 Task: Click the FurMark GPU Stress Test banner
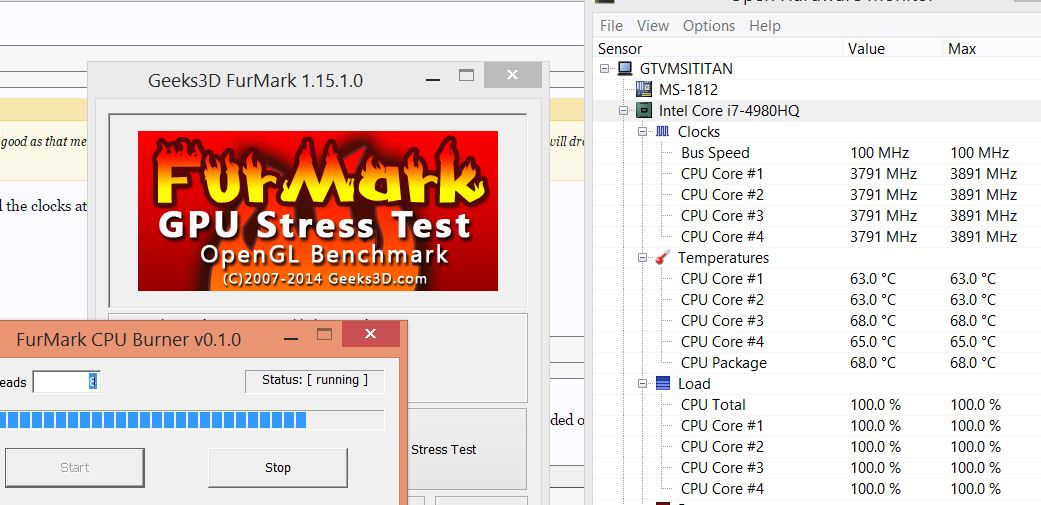pos(317,210)
